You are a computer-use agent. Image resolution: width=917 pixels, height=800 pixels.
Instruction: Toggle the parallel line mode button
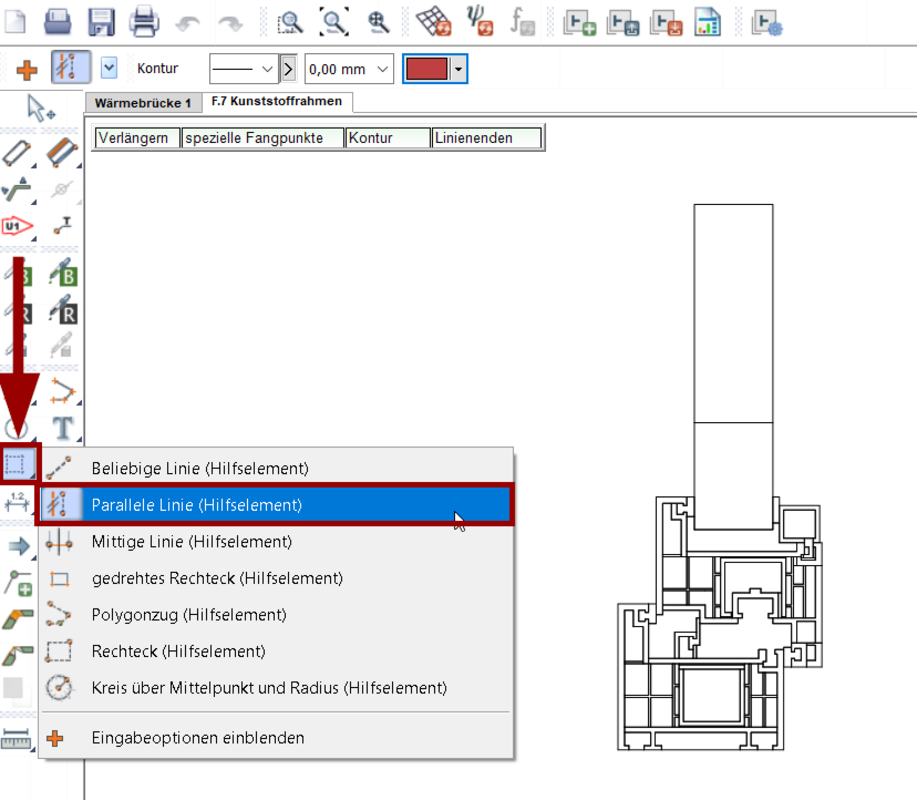[x=70, y=69]
